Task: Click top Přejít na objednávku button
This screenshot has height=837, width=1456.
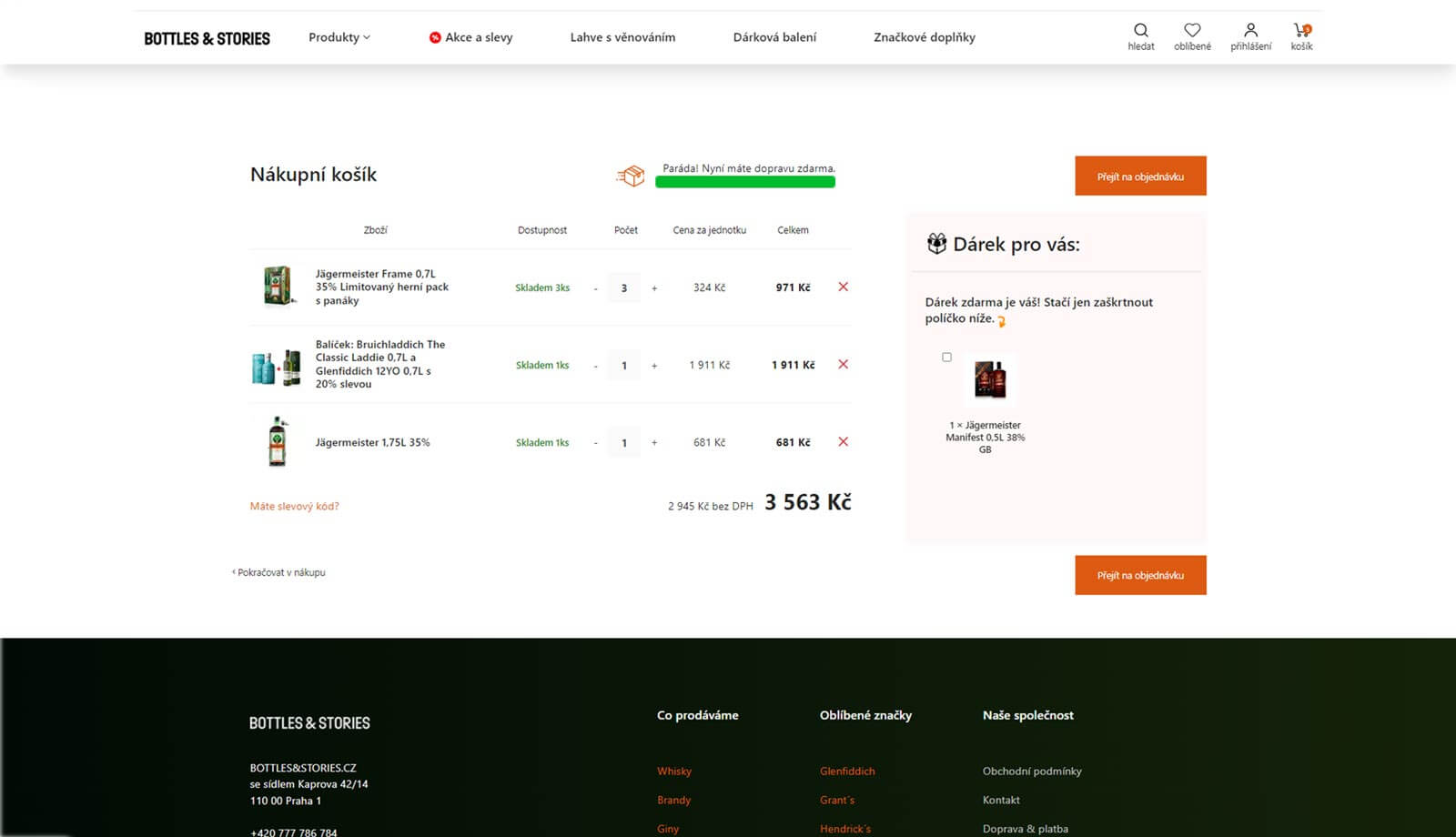Action: 1140,176
